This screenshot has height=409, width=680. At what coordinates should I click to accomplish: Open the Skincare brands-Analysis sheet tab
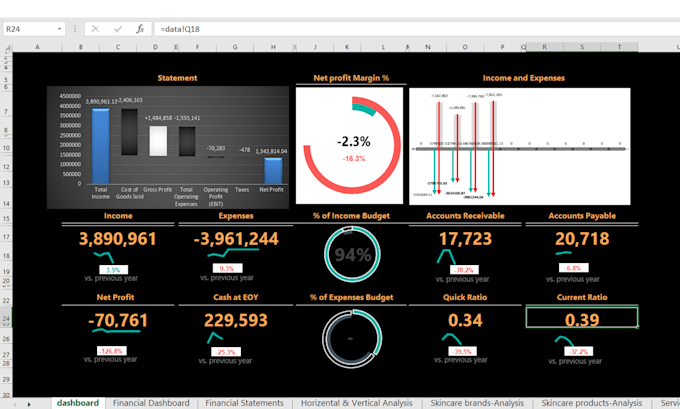(477, 403)
